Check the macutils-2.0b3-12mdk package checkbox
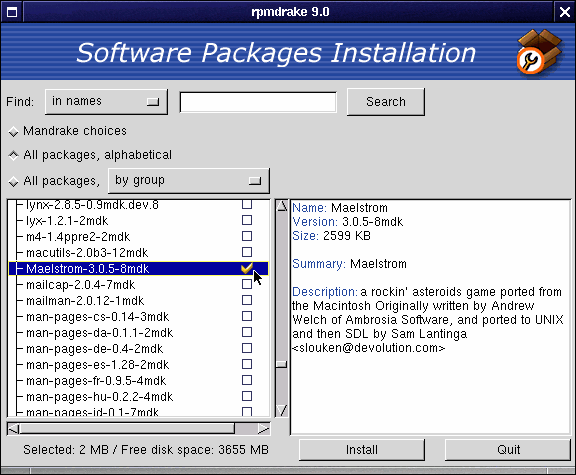 (x=247, y=252)
